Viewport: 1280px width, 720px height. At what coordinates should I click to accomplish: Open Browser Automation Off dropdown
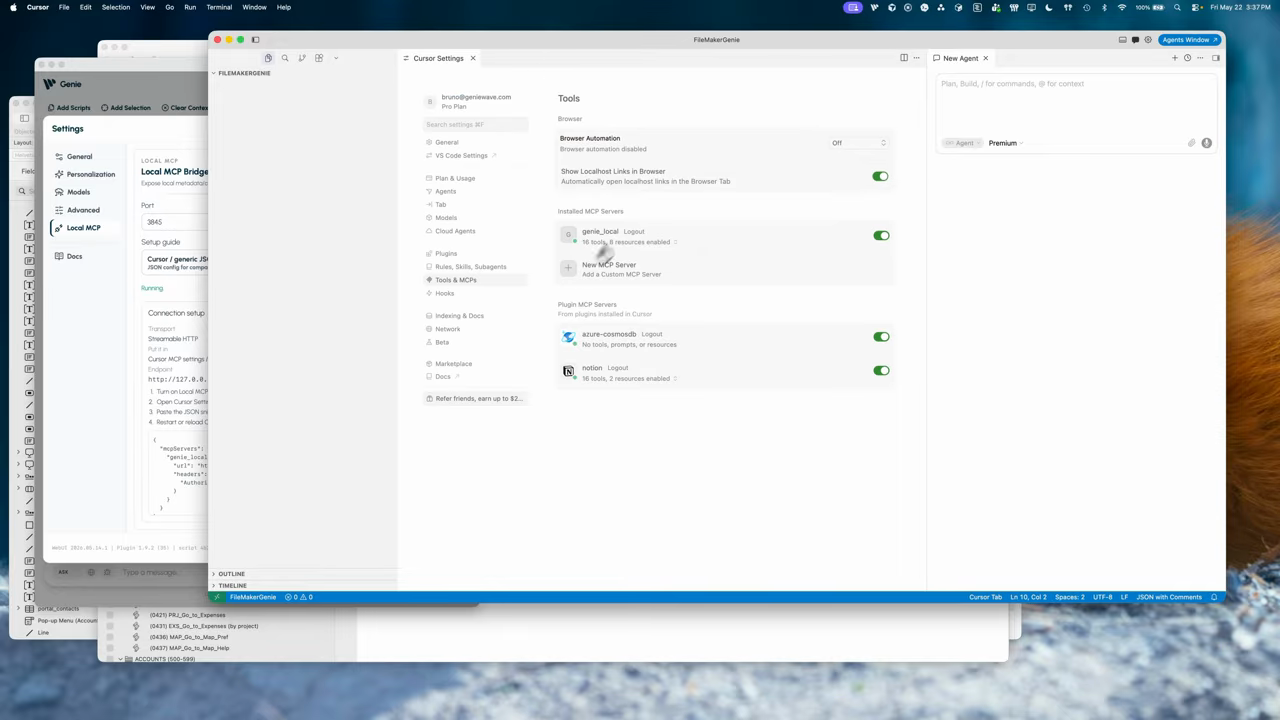pos(858,143)
